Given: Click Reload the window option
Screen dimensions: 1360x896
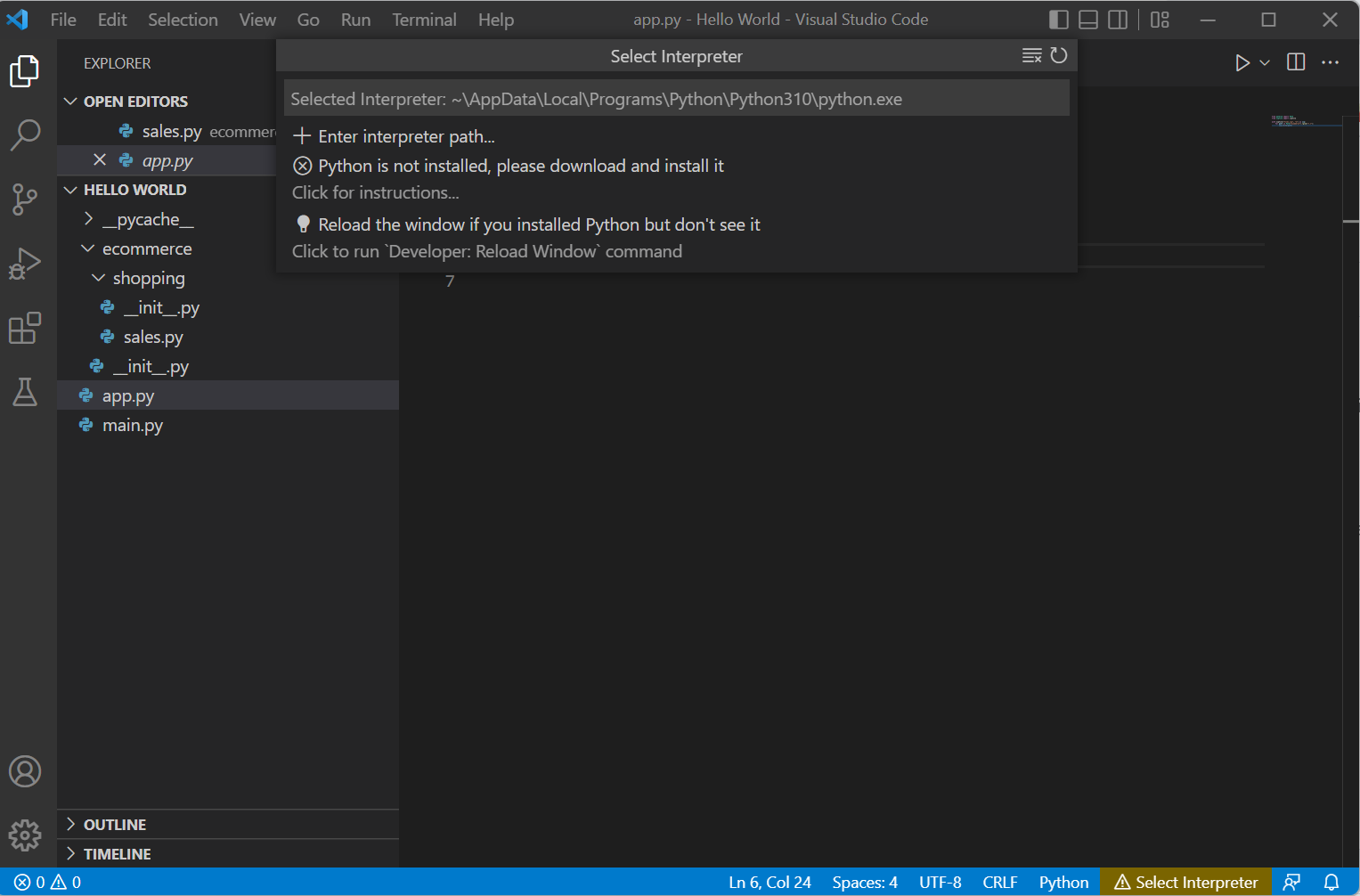Looking at the screenshot, I should point(539,224).
